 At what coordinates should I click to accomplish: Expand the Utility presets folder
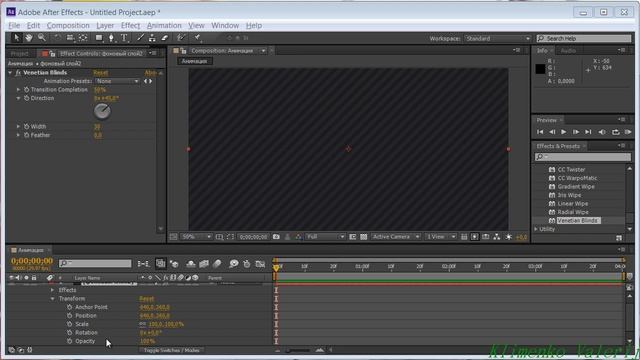tap(536, 229)
